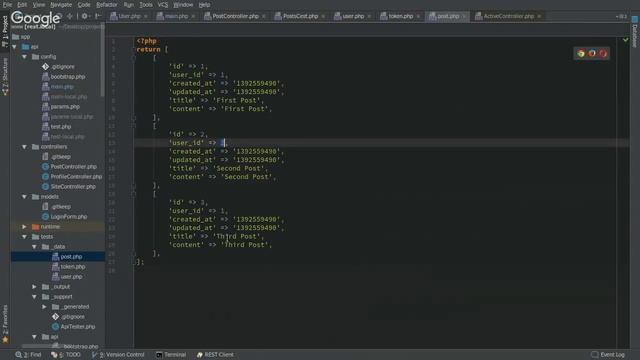
Task: Open the Run menu
Action: pyautogui.click(x=129, y=5)
